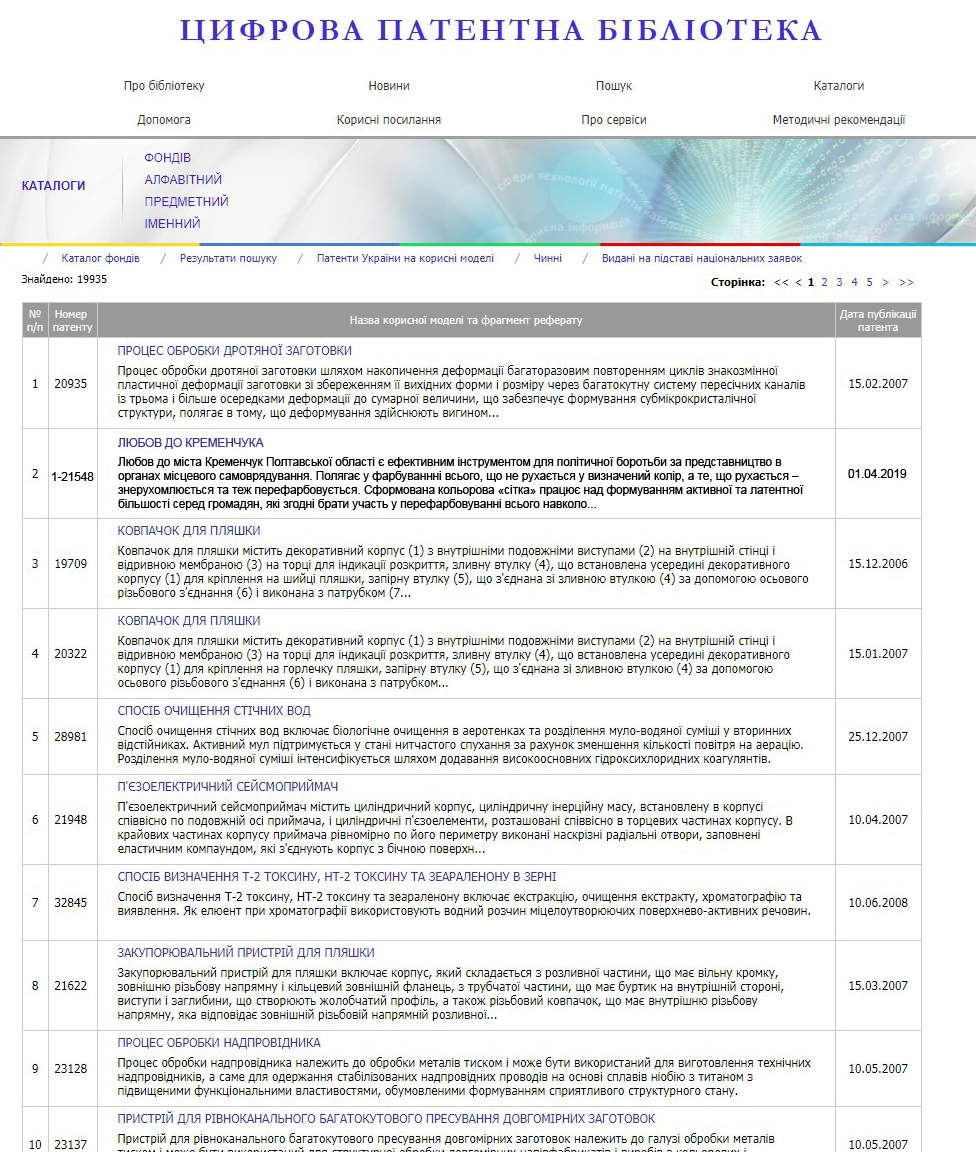
Task: Go to next page with '>' arrow
Action: coord(885,282)
